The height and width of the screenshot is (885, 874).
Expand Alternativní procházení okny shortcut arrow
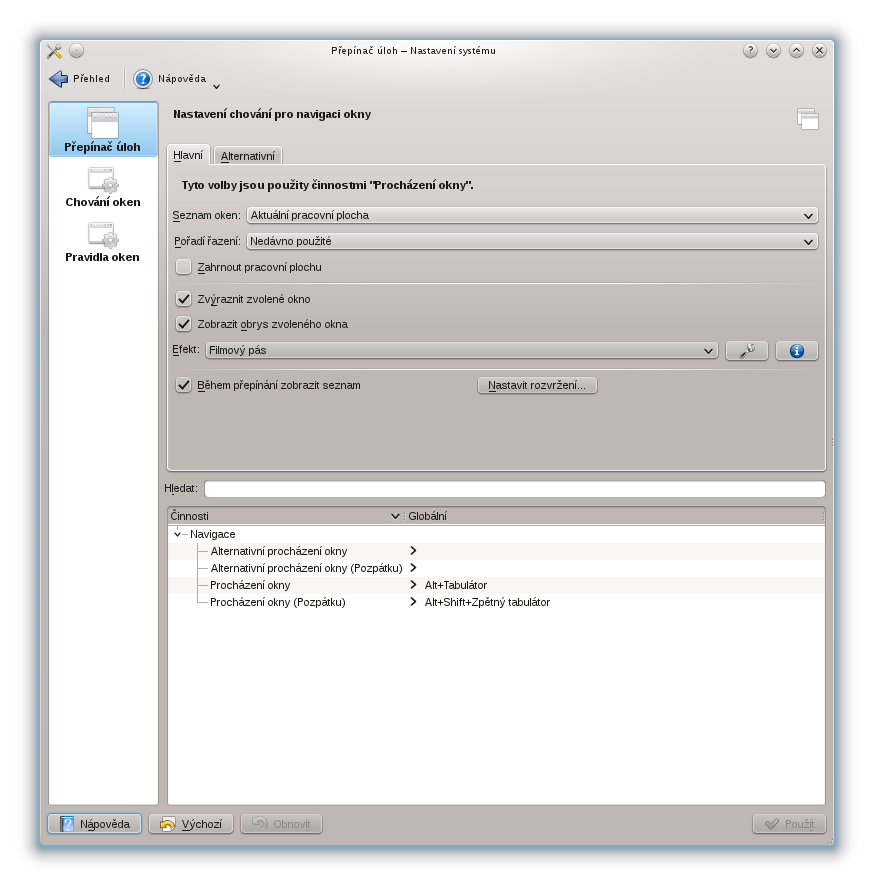413,551
